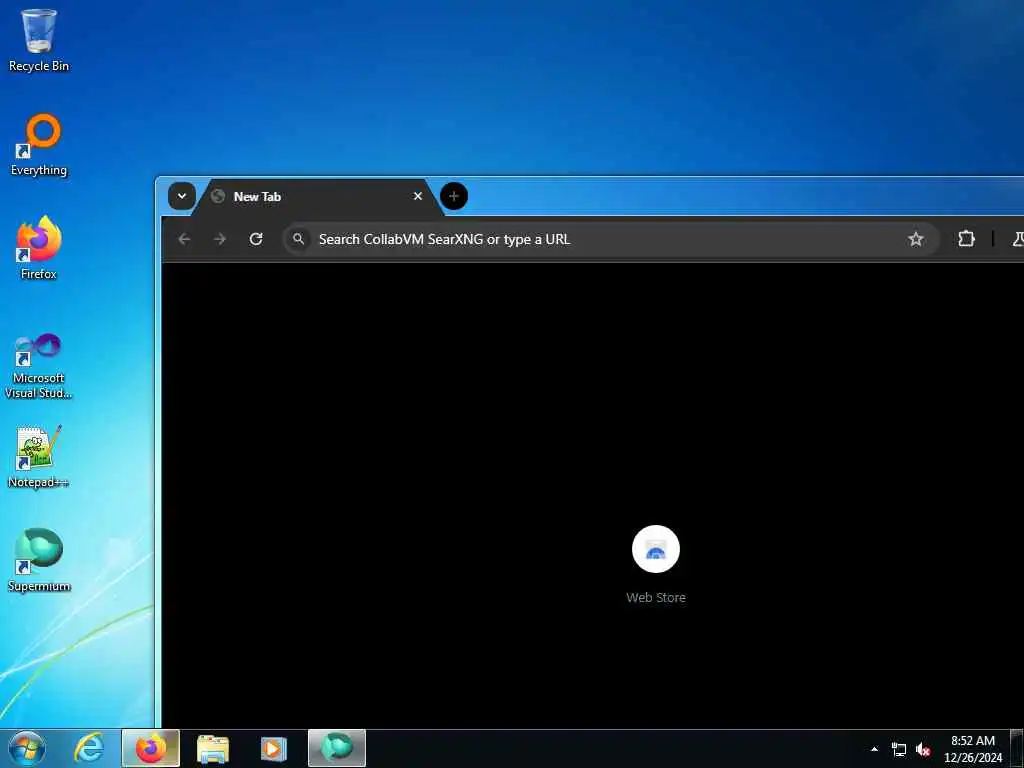Open the network status tray icon
The width and height of the screenshot is (1024, 768).
899,749
